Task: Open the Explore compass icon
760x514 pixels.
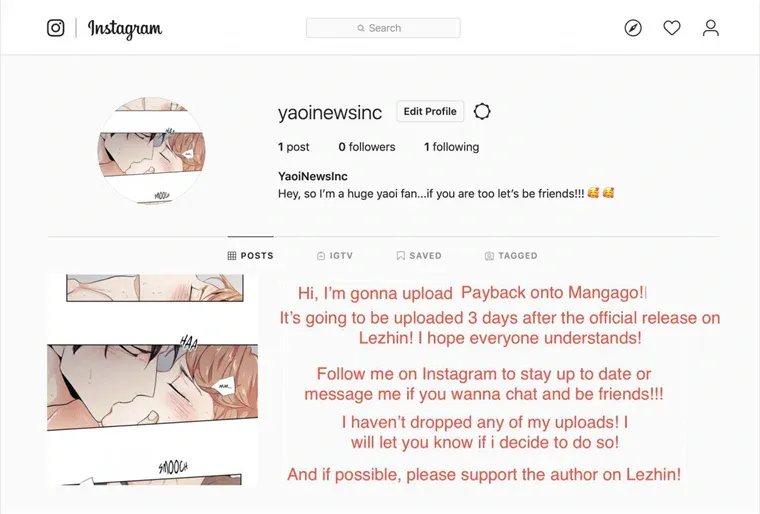Action: click(633, 28)
